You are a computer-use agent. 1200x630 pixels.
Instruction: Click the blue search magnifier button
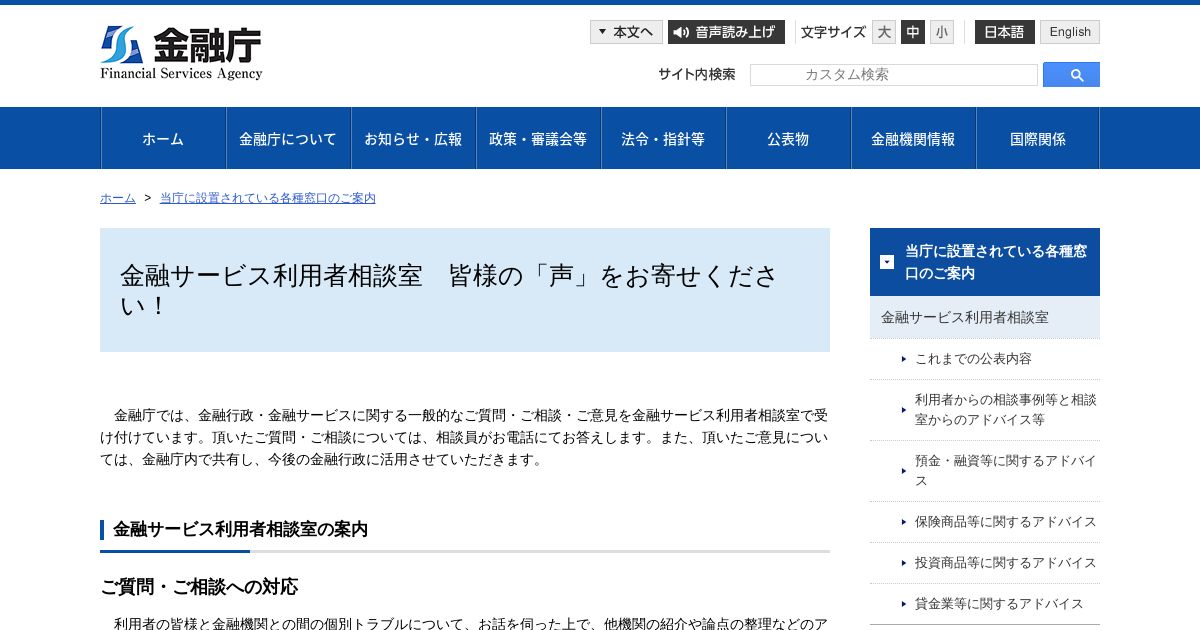(x=1071, y=75)
